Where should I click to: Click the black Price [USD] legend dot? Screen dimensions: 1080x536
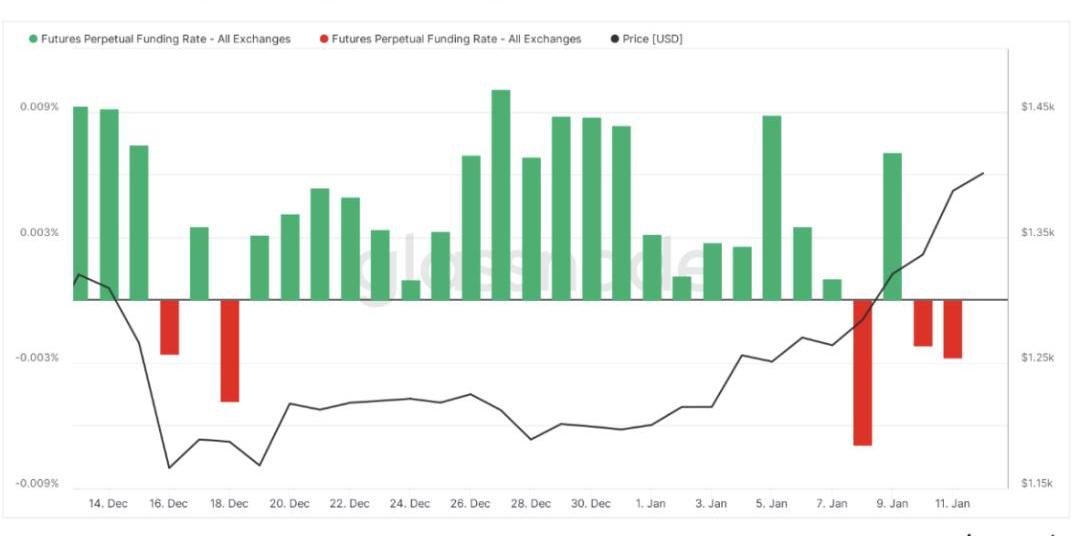613,39
